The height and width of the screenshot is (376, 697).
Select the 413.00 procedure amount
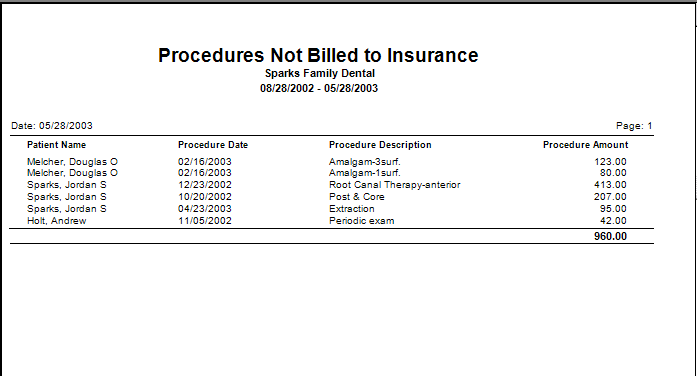pos(610,185)
